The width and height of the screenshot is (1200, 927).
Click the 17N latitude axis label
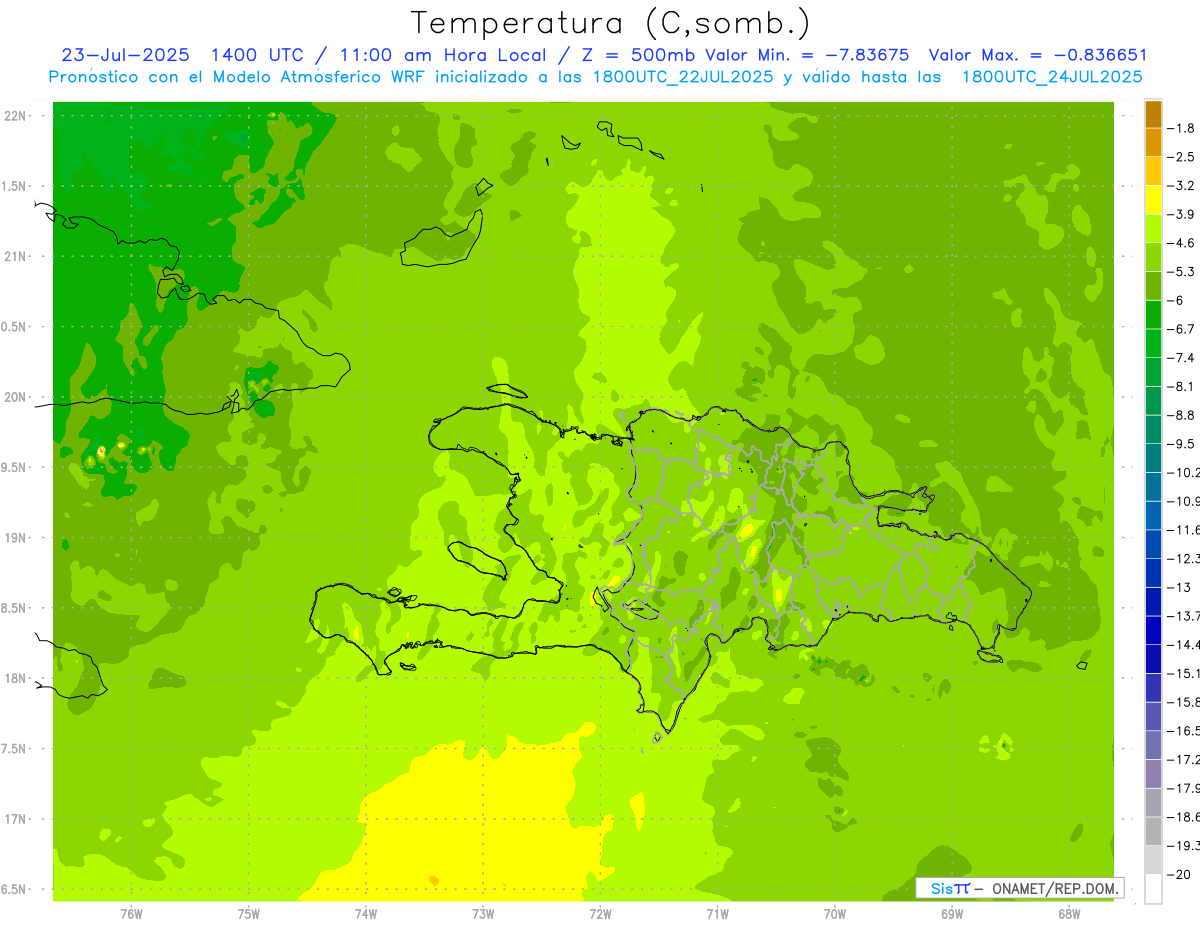pos(14,819)
